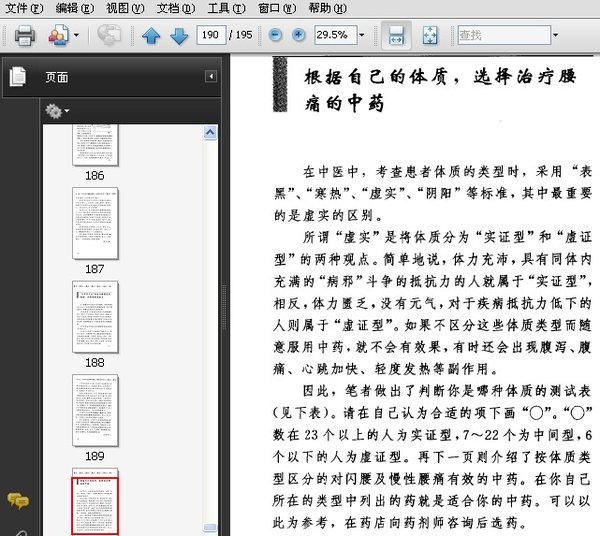Select page 188 thumbnail
This screenshot has width=600, height=536.
pyautogui.click(x=95, y=316)
